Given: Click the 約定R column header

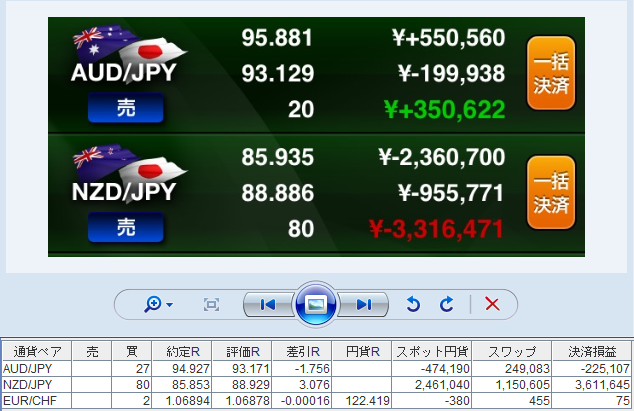Looking at the screenshot, I should 182,351.
